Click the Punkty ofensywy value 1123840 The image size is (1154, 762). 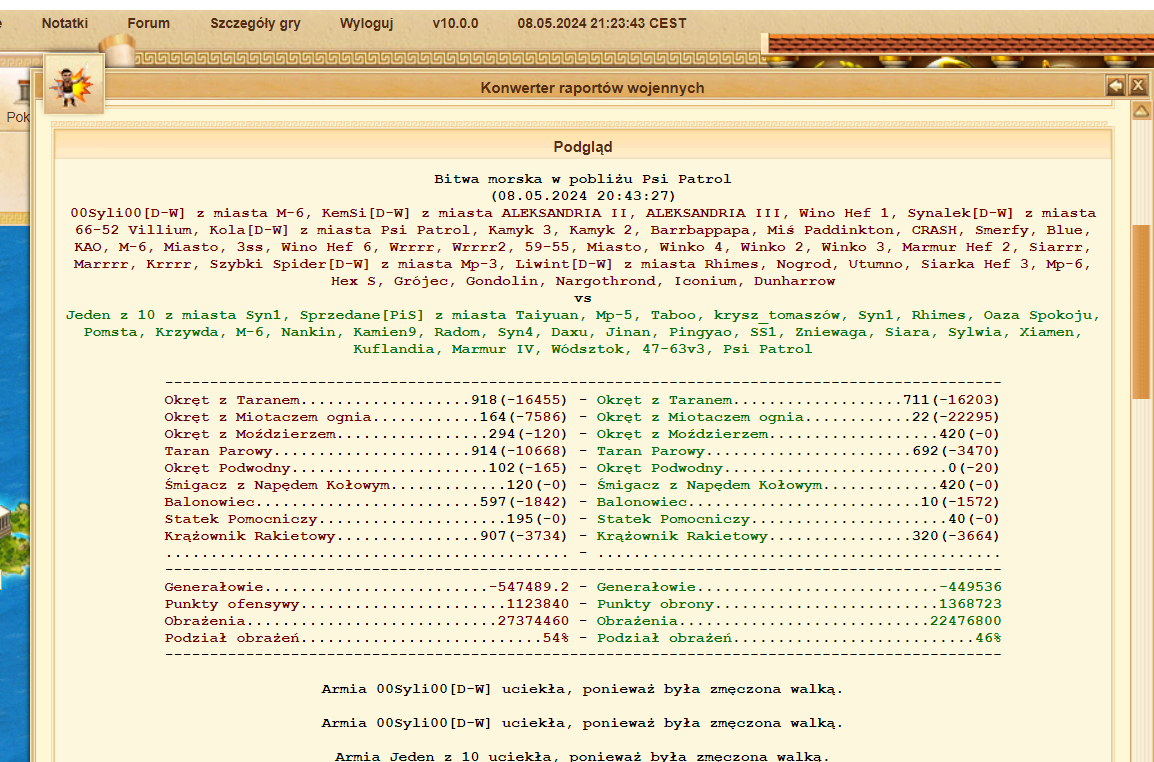click(538, 604)
